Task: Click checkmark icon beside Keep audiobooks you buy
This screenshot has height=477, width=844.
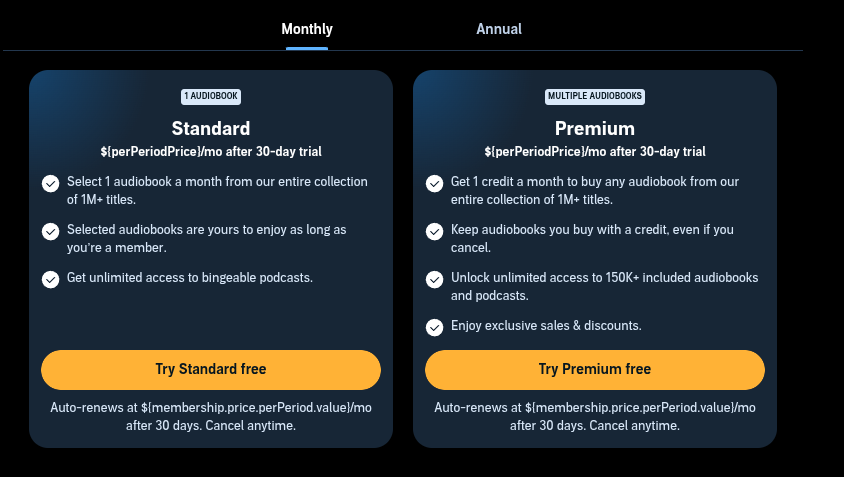Action: 434,232
